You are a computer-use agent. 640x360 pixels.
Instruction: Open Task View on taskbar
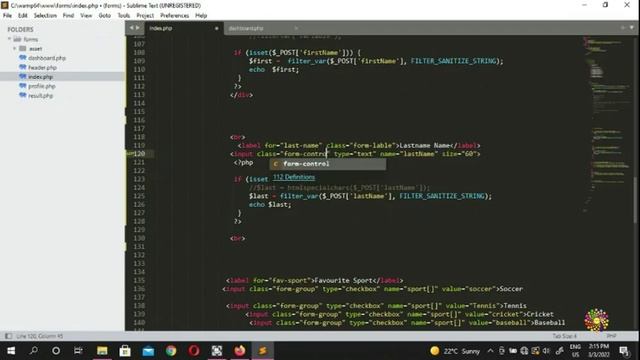pos(78,351)
